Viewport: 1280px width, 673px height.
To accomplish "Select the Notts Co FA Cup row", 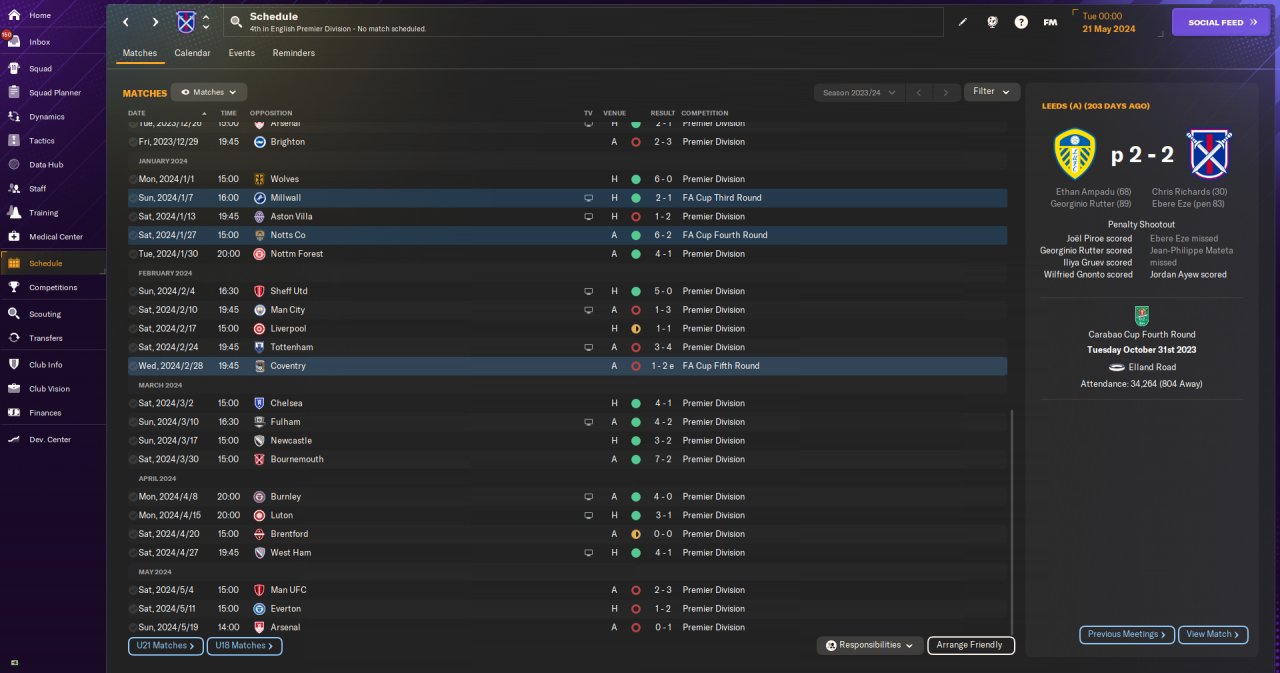I will pyautogui.click(x=567, y=235).
